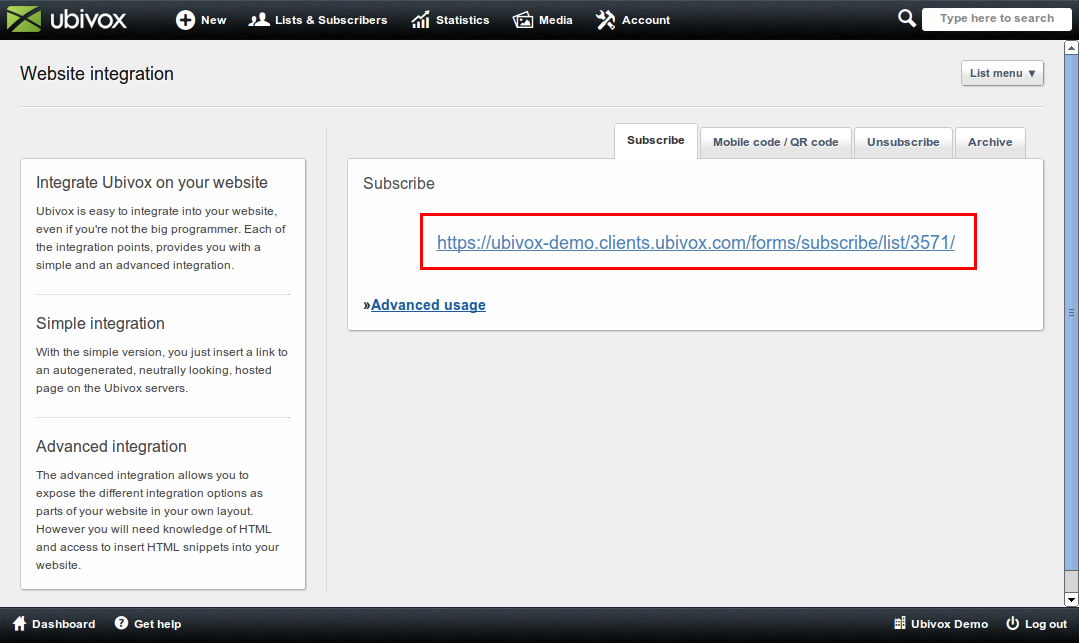
Task: Click the Integrate Ubivox on your website heading
Action: (x=152, y=182)
